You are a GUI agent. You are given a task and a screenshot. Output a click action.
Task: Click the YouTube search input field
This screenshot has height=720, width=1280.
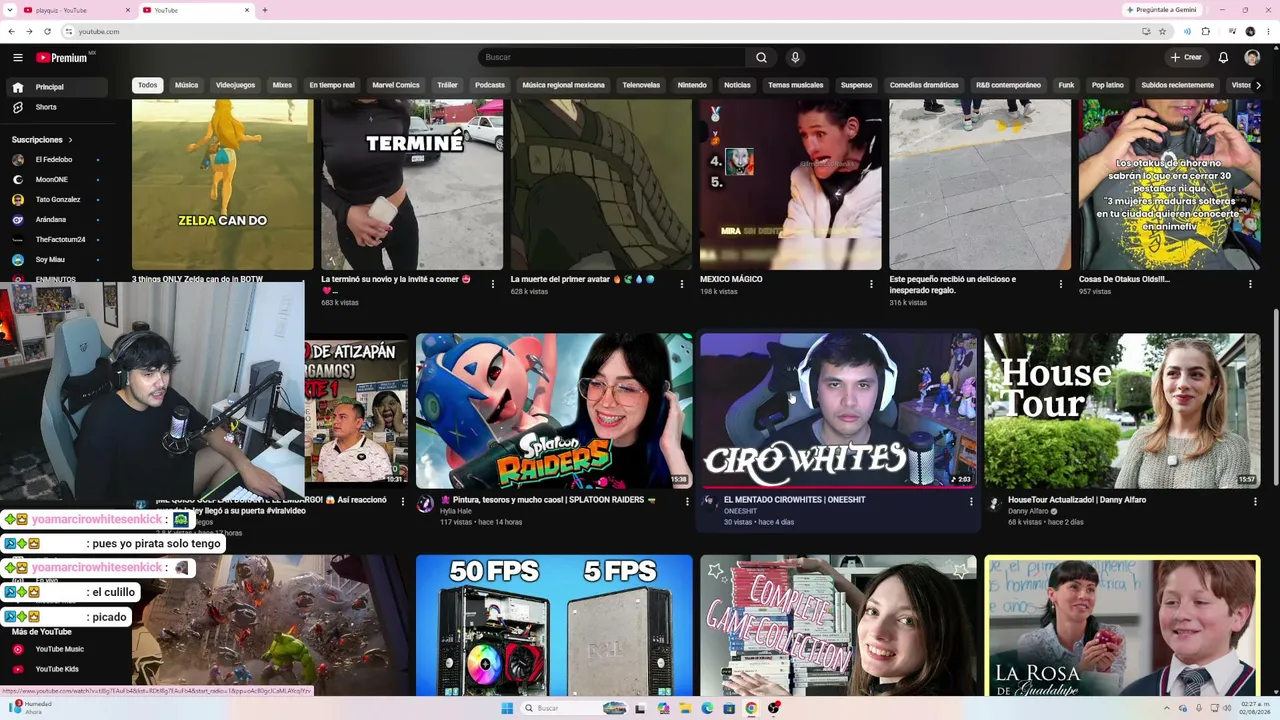pos(612,58)
